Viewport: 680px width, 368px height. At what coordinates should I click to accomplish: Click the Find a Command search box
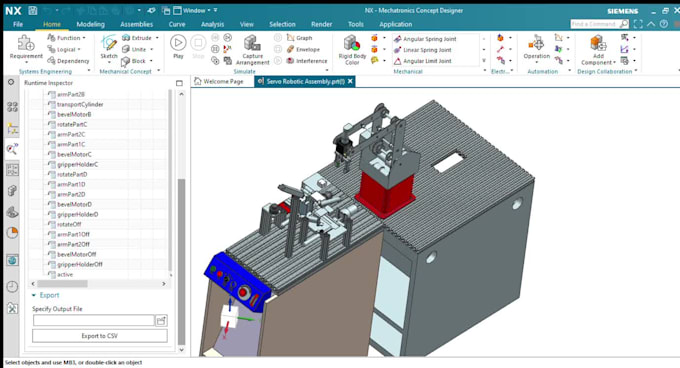pyautogui.click(x=599, y=24)
